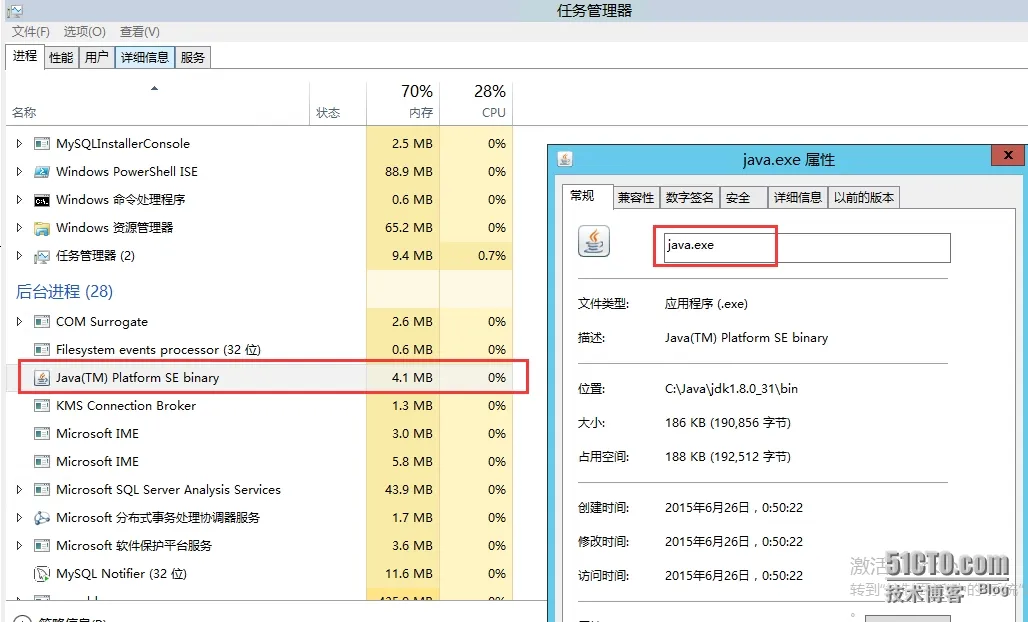Expand Microsoft 软件保护平台服务 entry
The height and width of the screenshot is (622, 1028).
(19, 546)
